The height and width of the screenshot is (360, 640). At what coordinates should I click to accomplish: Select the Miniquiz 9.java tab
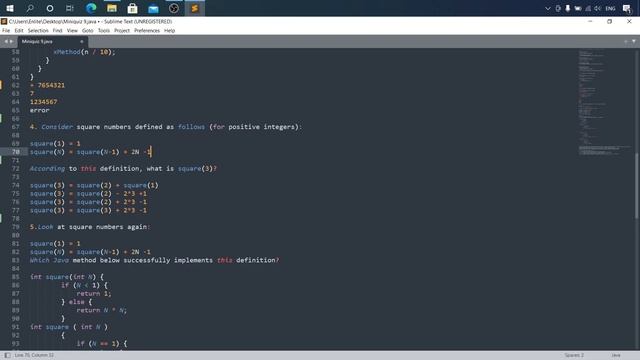tap(52, 42)
